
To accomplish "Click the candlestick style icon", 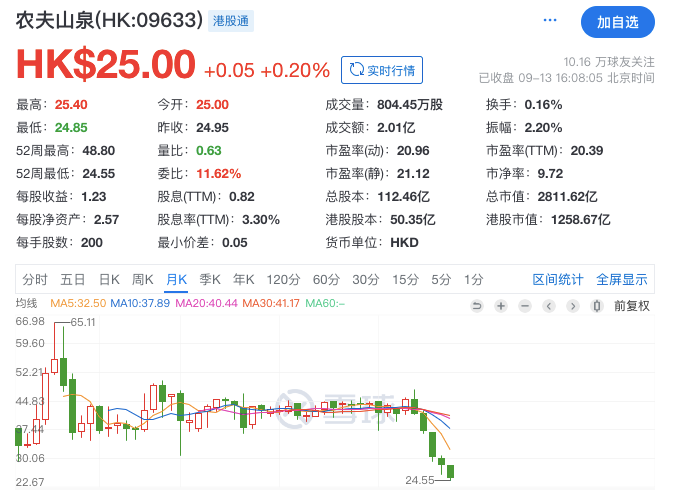I will coord(597,306).
